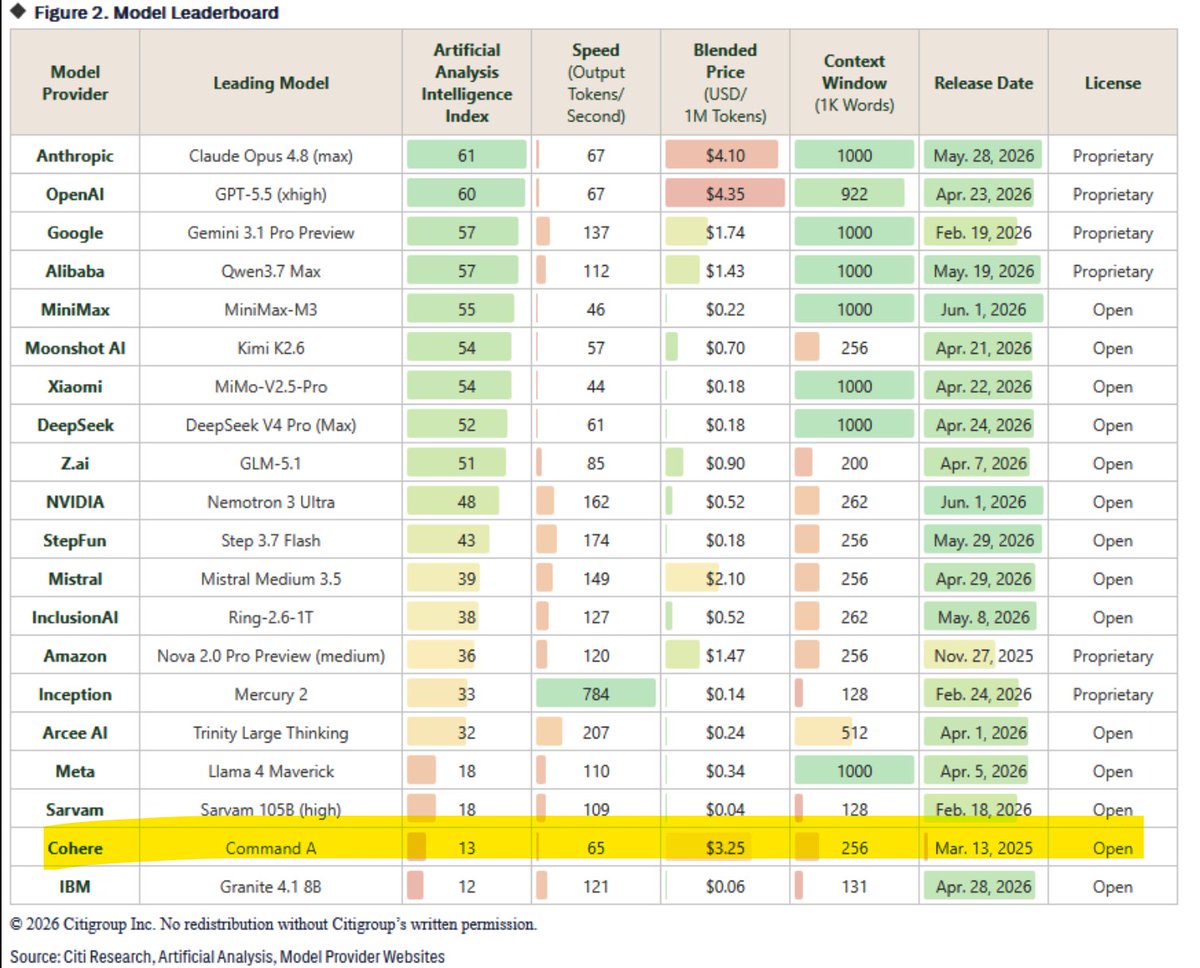Viewport: 1200px width, 968px height.
Task: Click the Release Date column header
Action: coord(983,83)
